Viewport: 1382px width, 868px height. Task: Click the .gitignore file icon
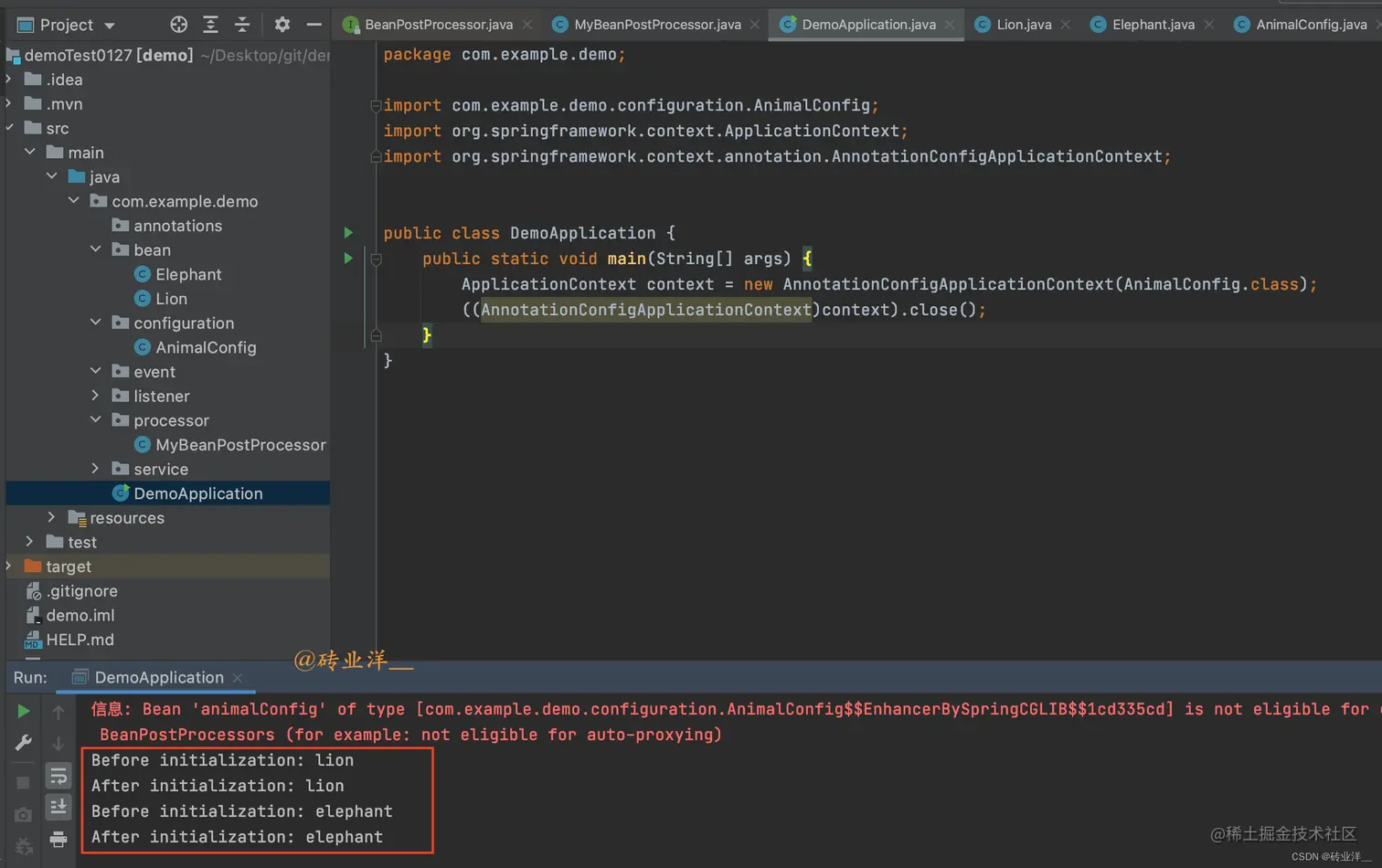point(34,591)
